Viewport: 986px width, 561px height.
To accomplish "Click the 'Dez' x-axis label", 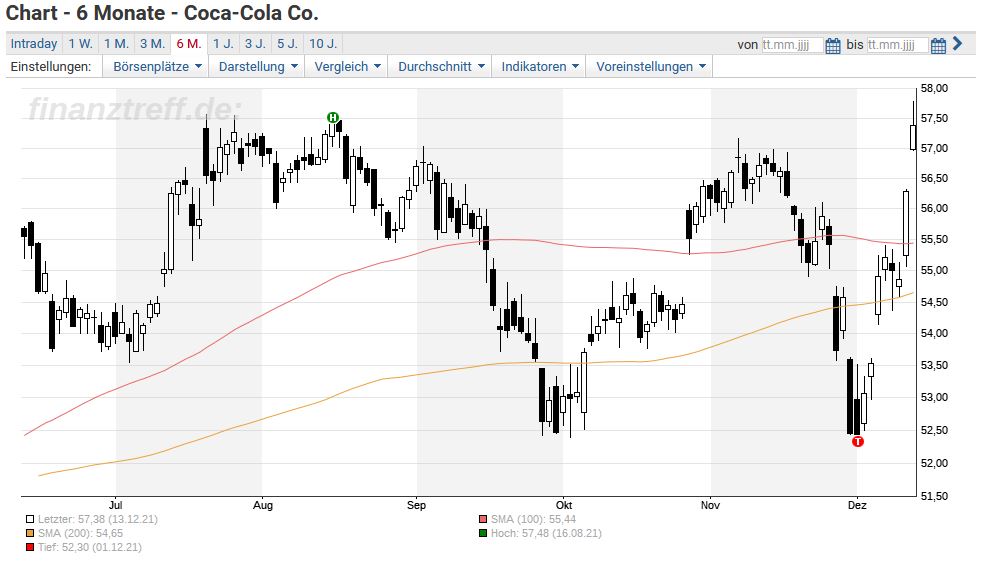I will coord(857,505).
